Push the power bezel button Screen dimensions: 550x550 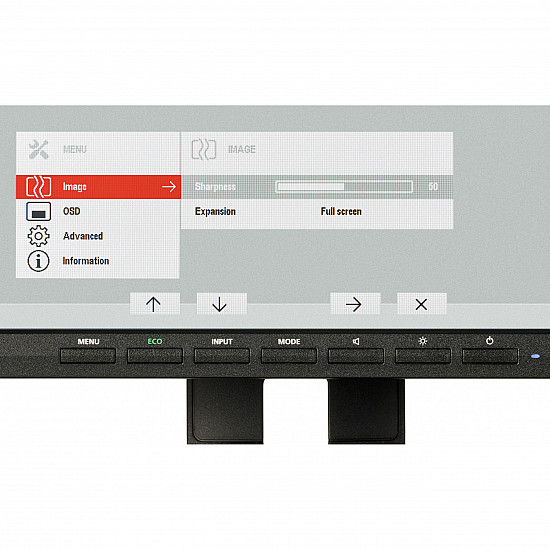coord(490,356)
